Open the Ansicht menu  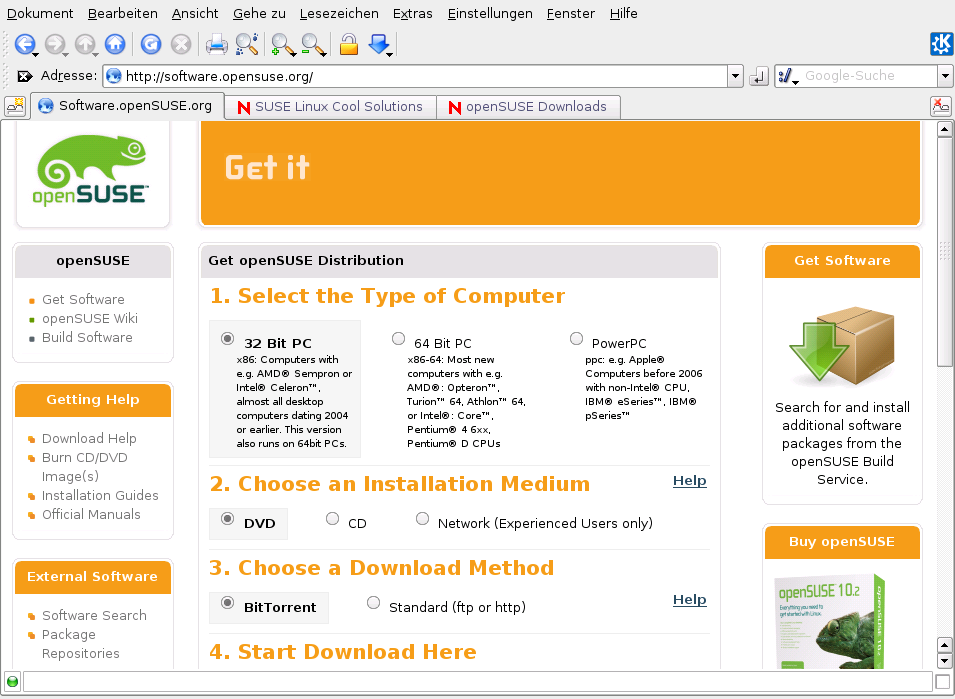pos(195,13)
